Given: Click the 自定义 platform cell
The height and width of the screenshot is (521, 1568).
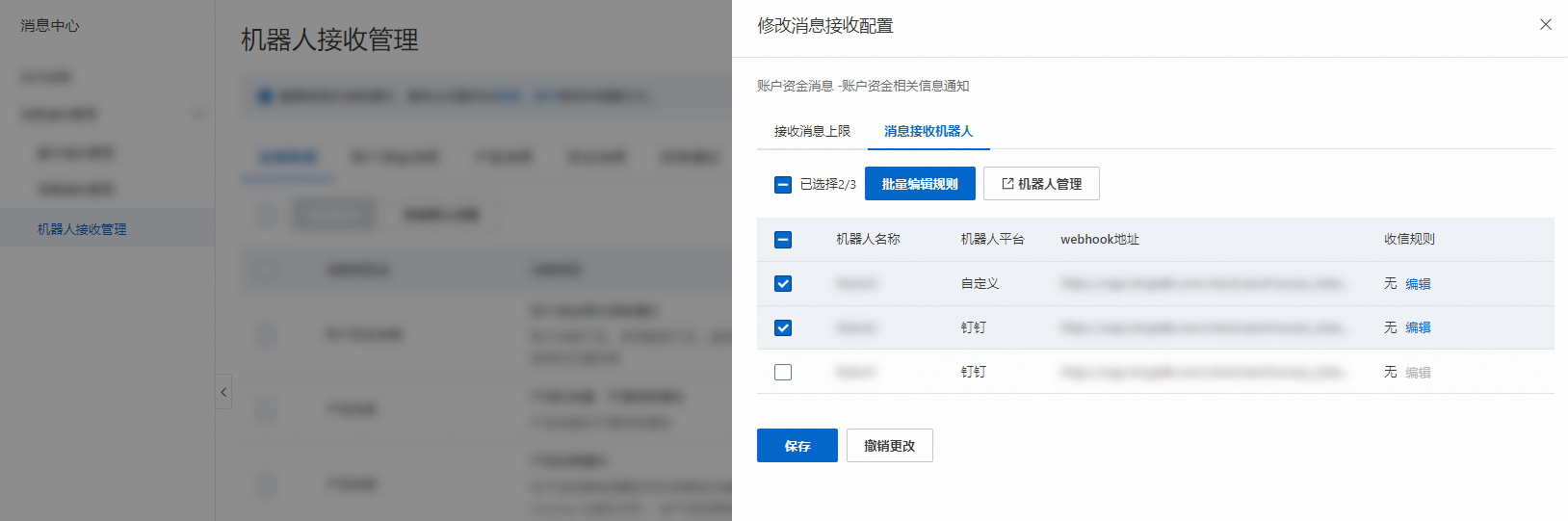Looking at the screenshot, I should (x=980, y=284).
